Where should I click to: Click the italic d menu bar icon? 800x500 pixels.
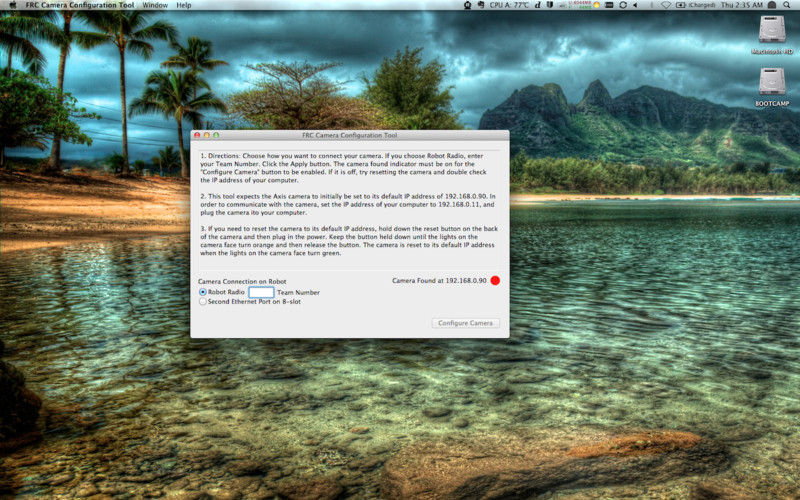coord(538,5)
